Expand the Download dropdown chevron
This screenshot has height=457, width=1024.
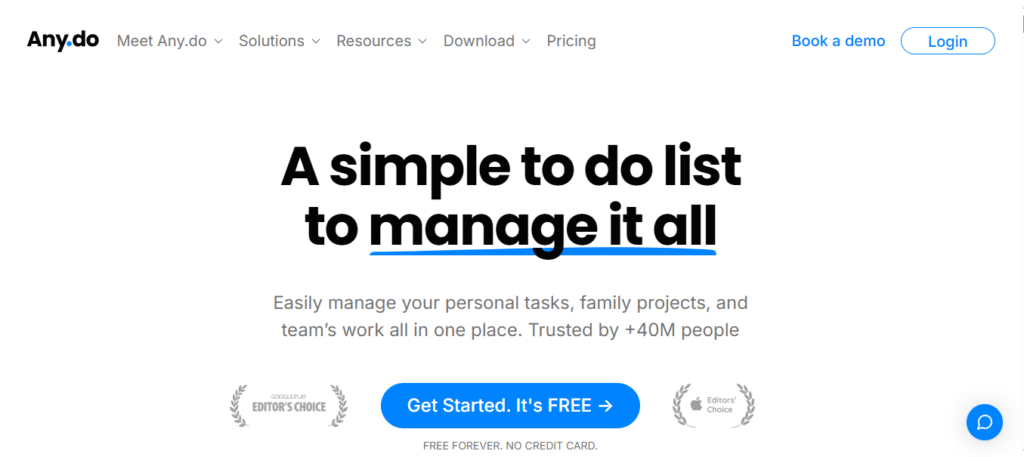(526, 42)
